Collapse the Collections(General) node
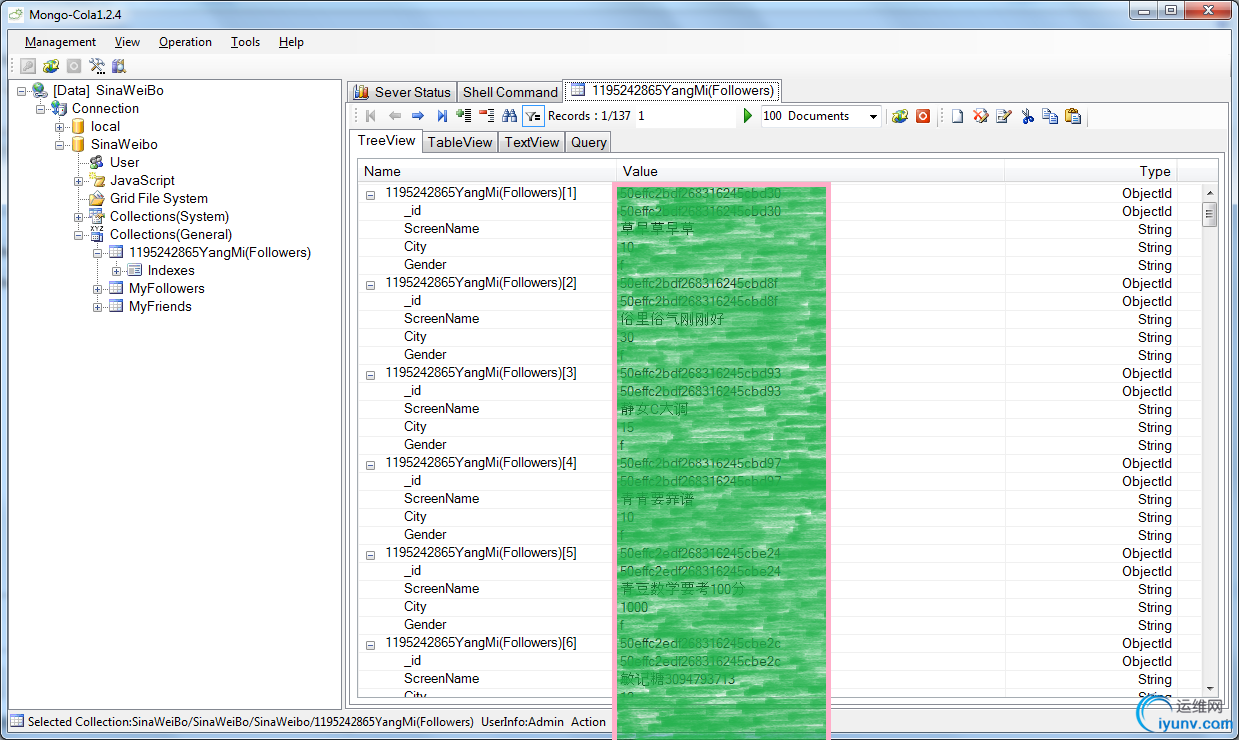Viewport: 1239px width, 740px height. 79,235
